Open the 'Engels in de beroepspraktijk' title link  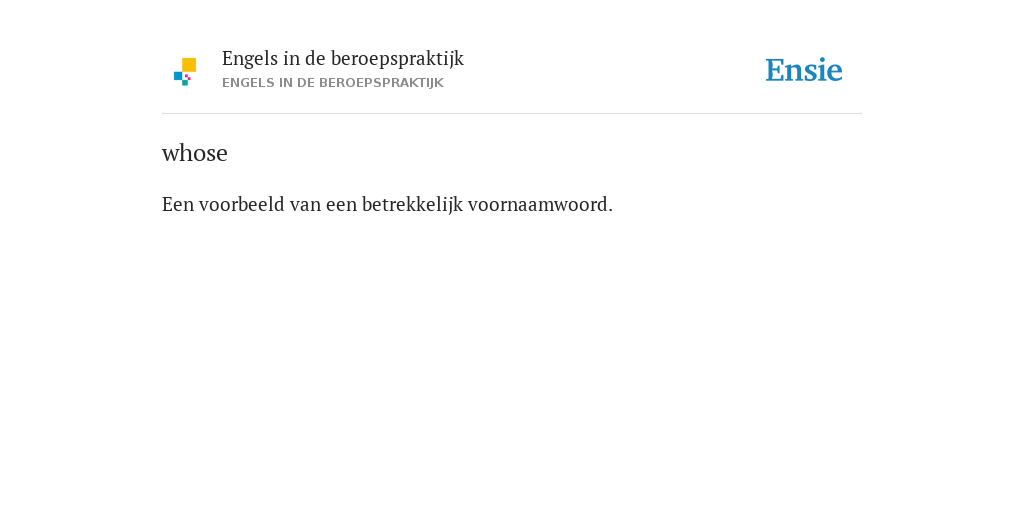tap(343, 58)
